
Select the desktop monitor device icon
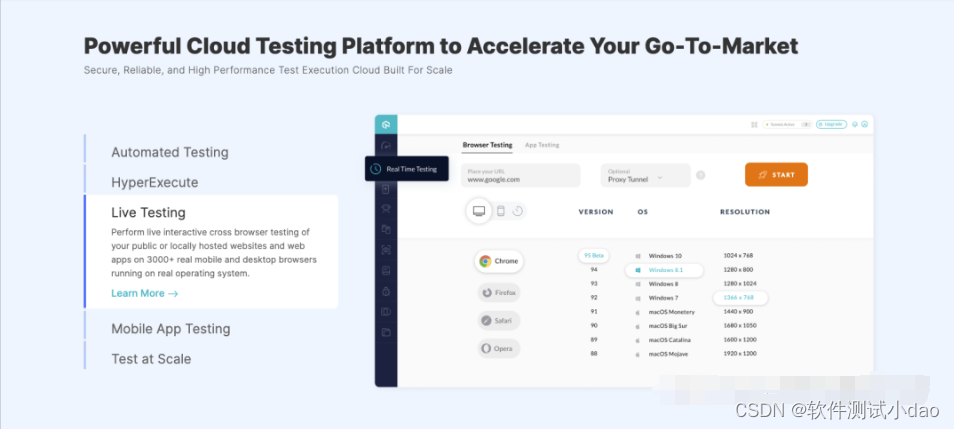pyautogui.click(x=479, y=211)
